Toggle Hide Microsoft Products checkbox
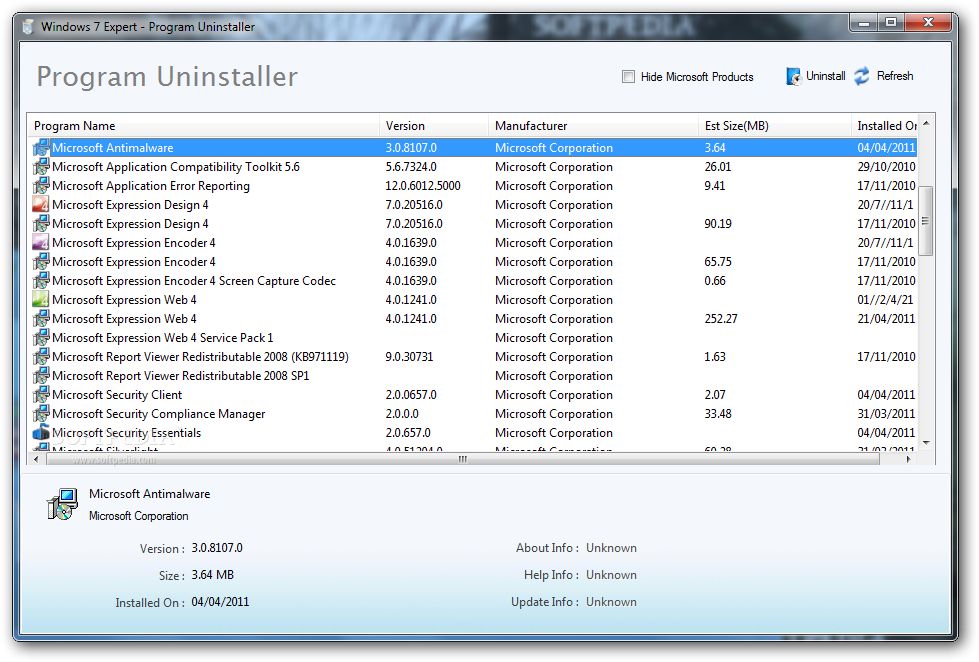 tap(628, 77)
